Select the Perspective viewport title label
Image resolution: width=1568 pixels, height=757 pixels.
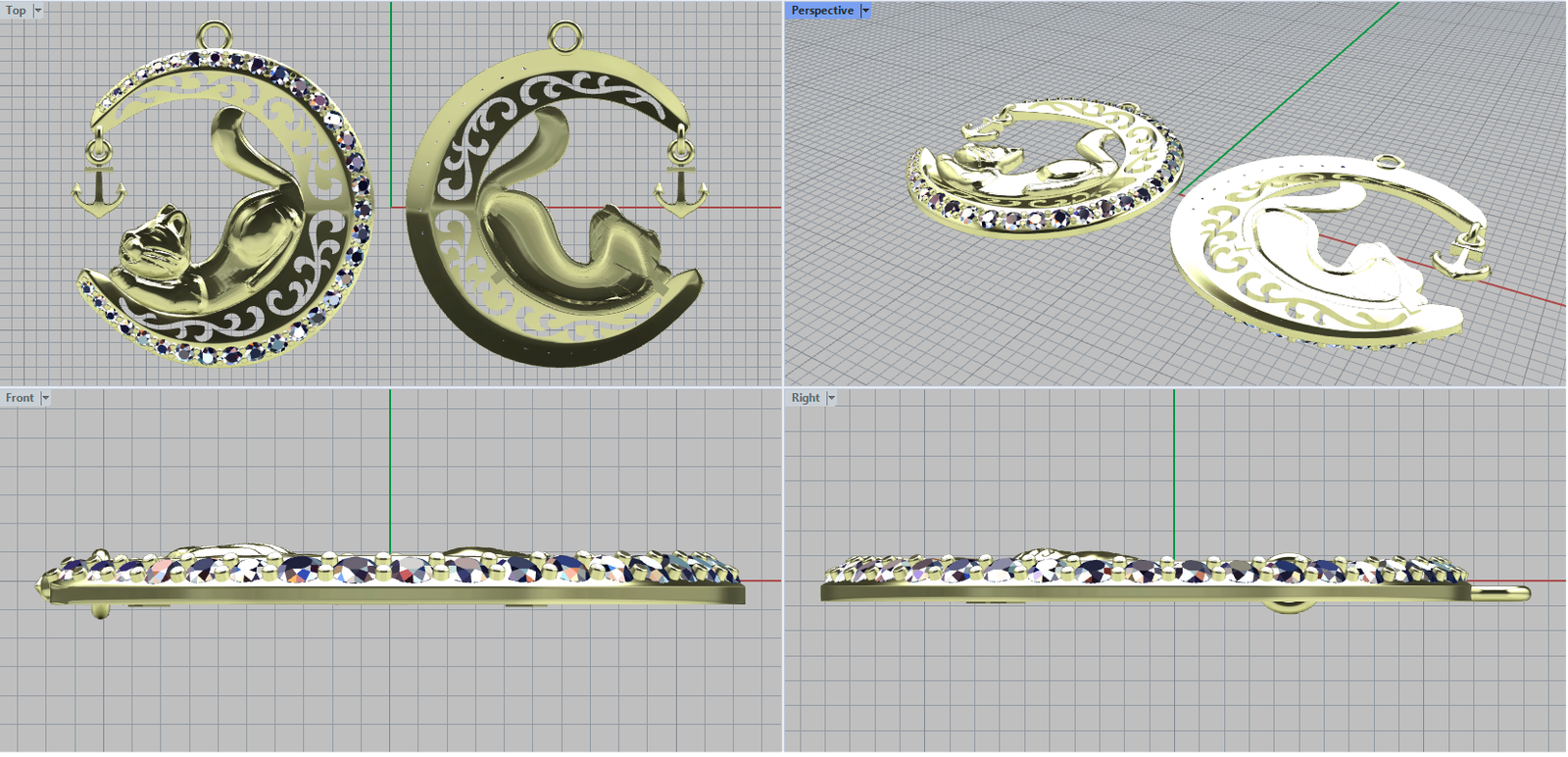(x=821, y=11)
